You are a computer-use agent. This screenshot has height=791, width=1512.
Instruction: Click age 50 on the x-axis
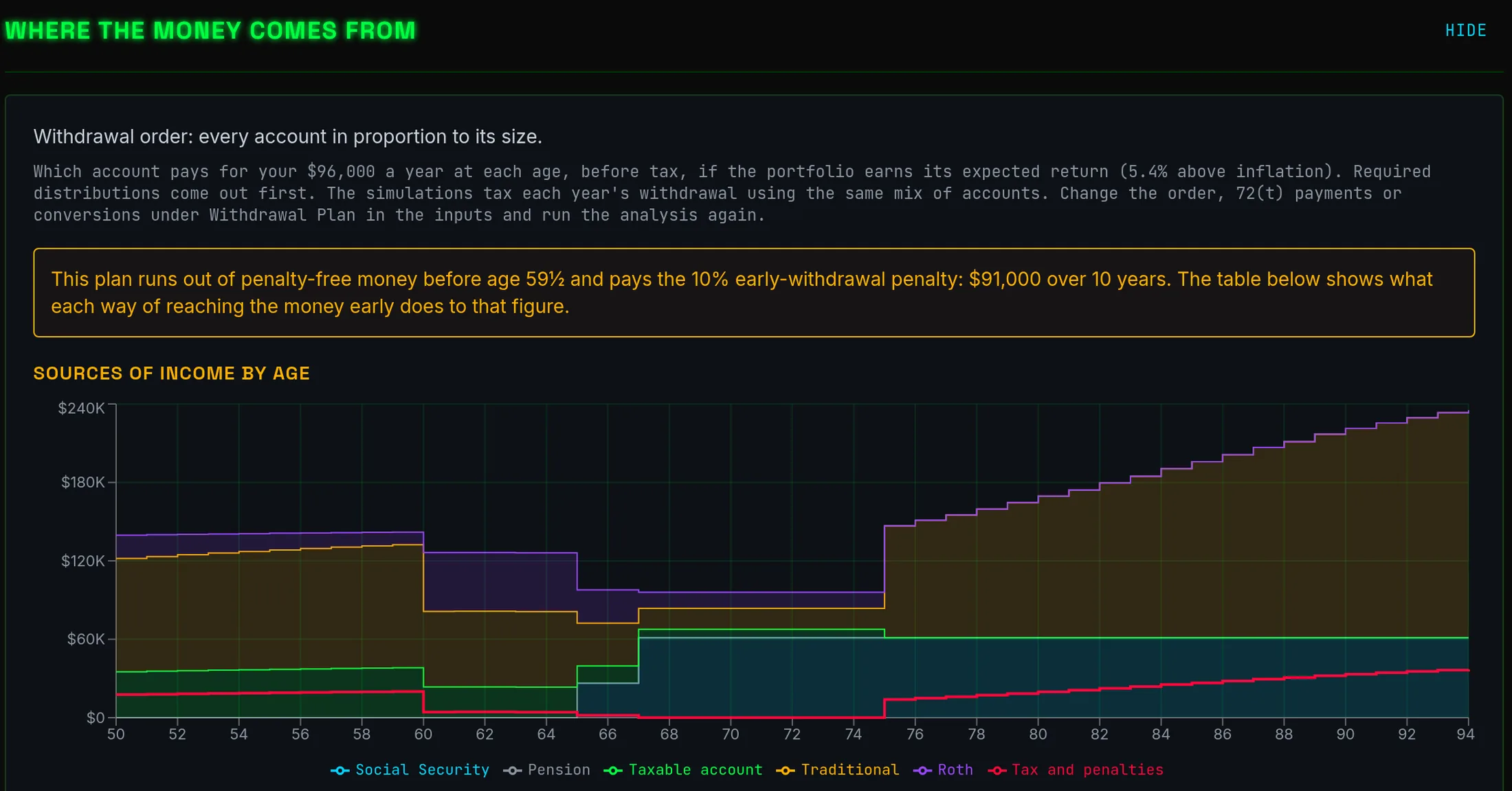tap(116, 735)
